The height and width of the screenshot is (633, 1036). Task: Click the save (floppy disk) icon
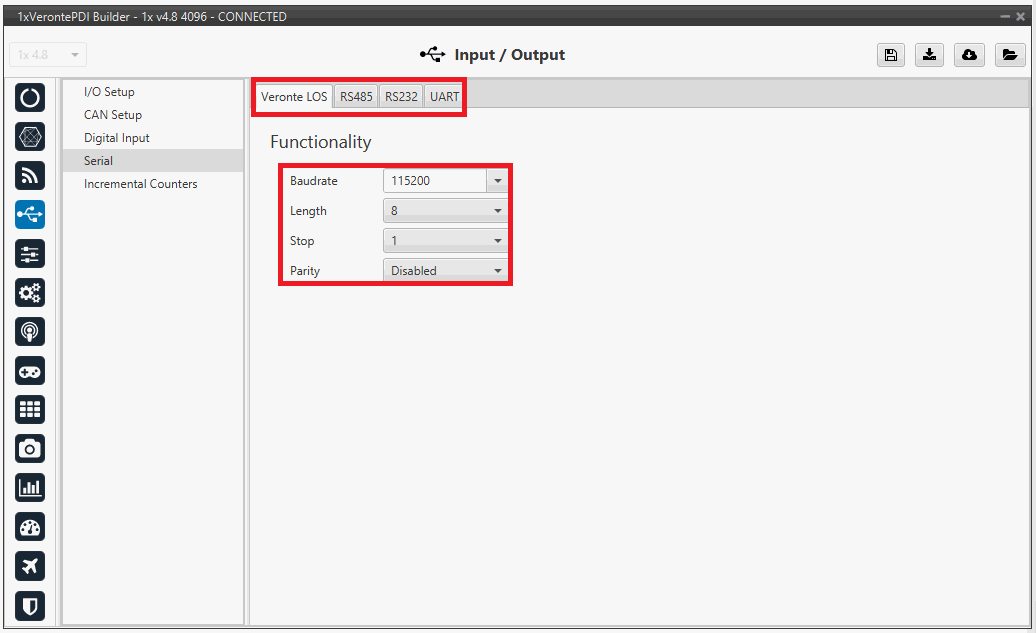click(x=890, y=55)
